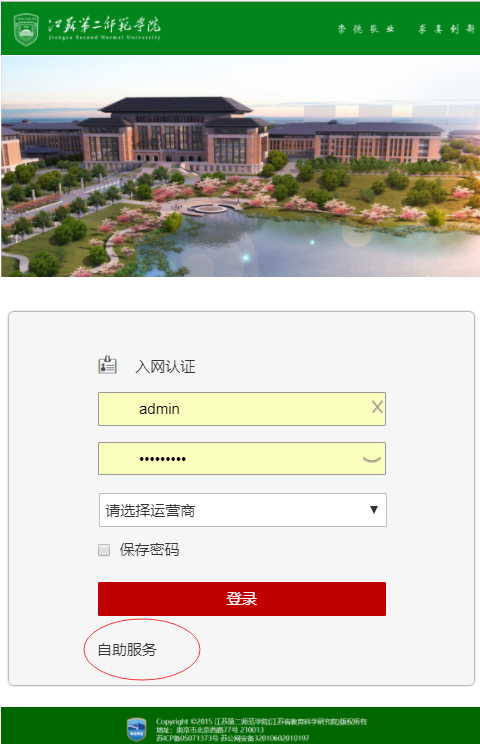480x744 pixels.
Task: Click the university crest emblem logo
Action: tap(26, 29)
